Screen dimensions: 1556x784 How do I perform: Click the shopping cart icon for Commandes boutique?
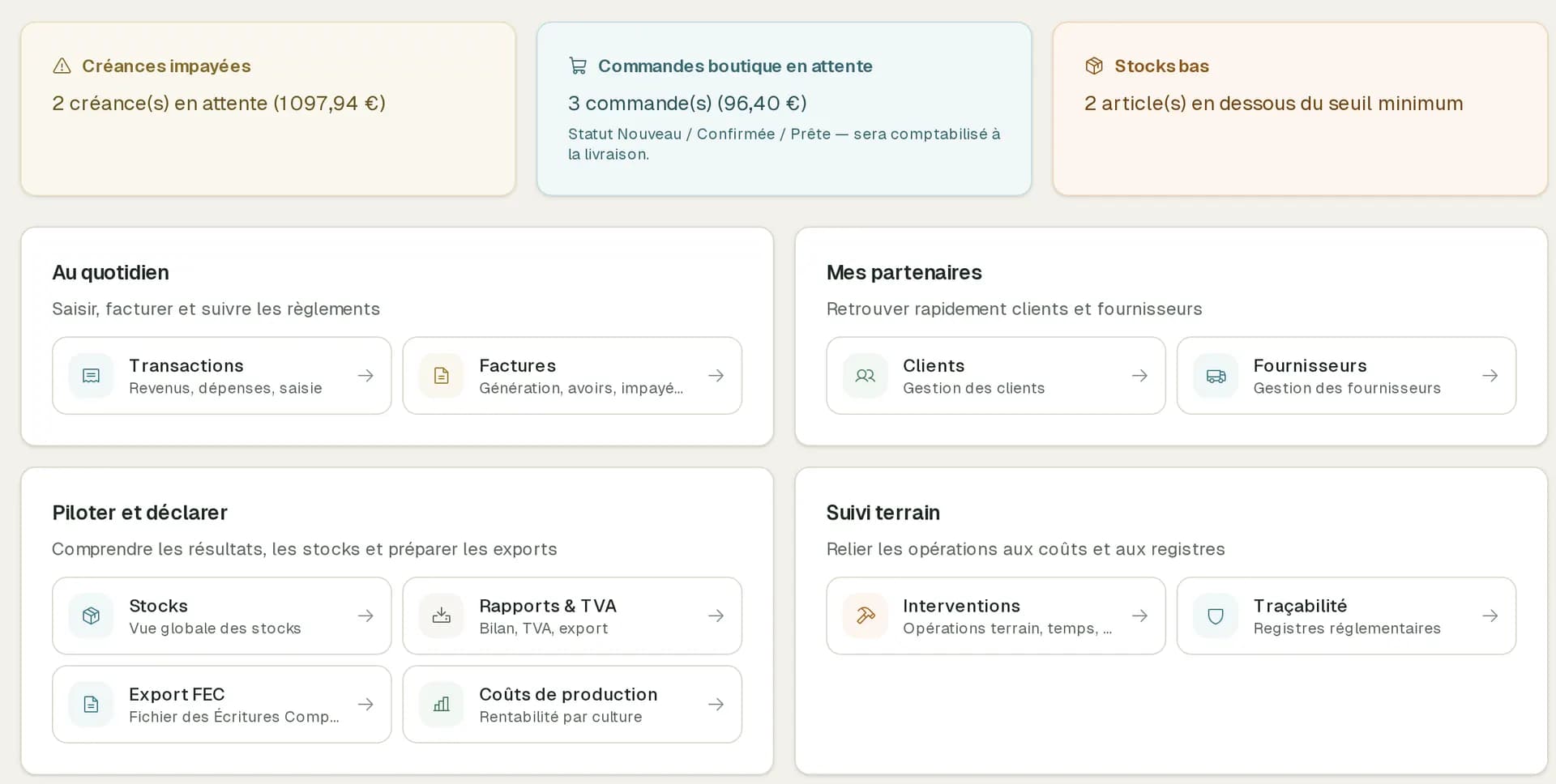(x=578, y=66)
